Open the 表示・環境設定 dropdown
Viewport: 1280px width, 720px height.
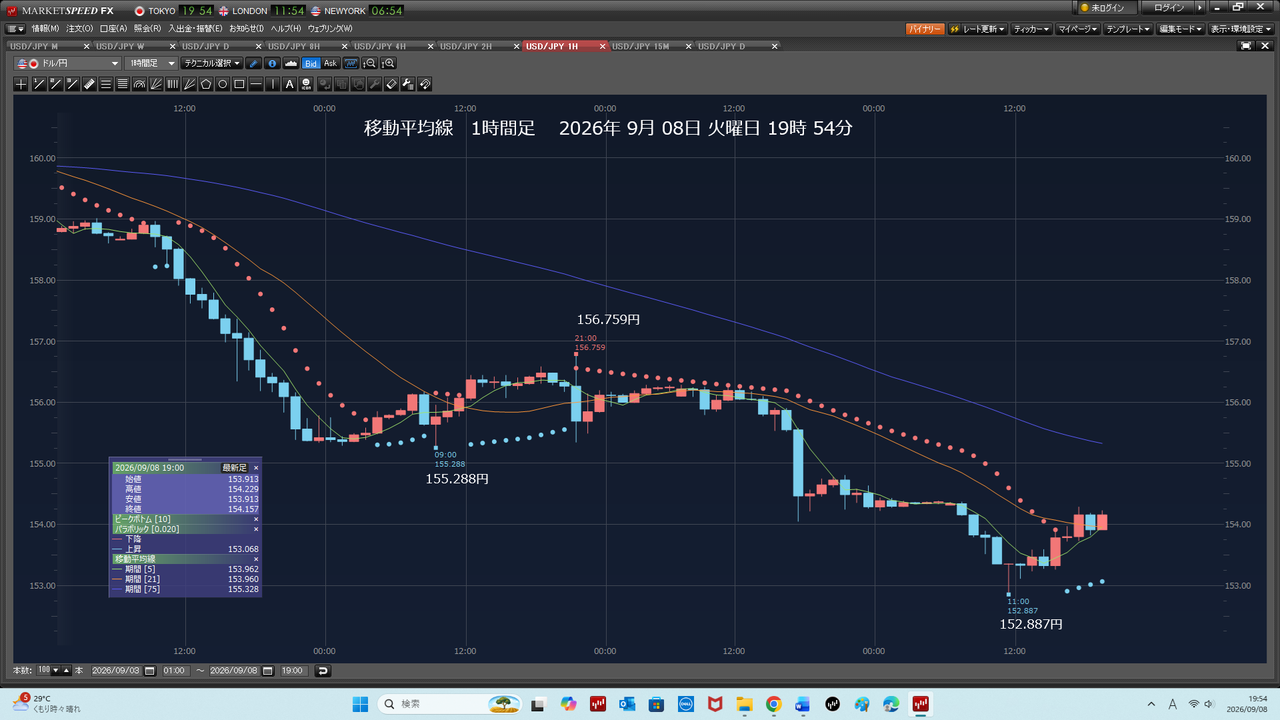1243,29
